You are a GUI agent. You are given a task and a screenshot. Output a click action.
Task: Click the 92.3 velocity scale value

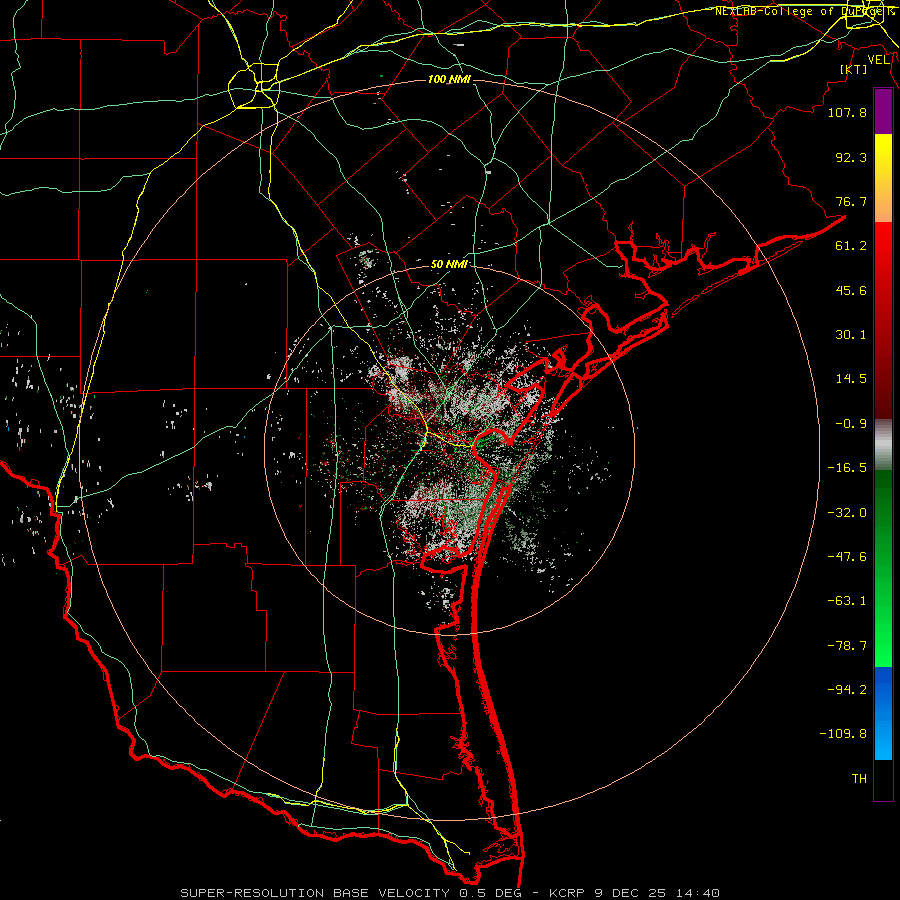[x=851, y=157]
